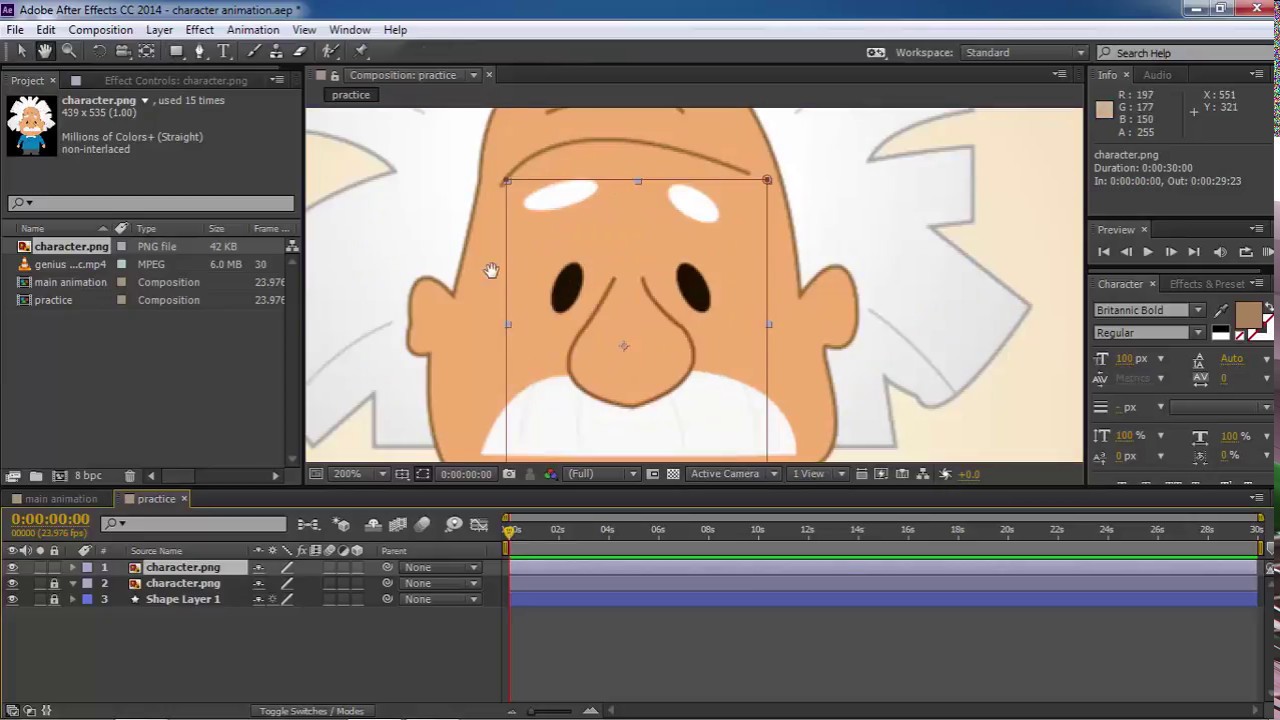Switch to the main animation timeline tab

(x=61, y=499)
